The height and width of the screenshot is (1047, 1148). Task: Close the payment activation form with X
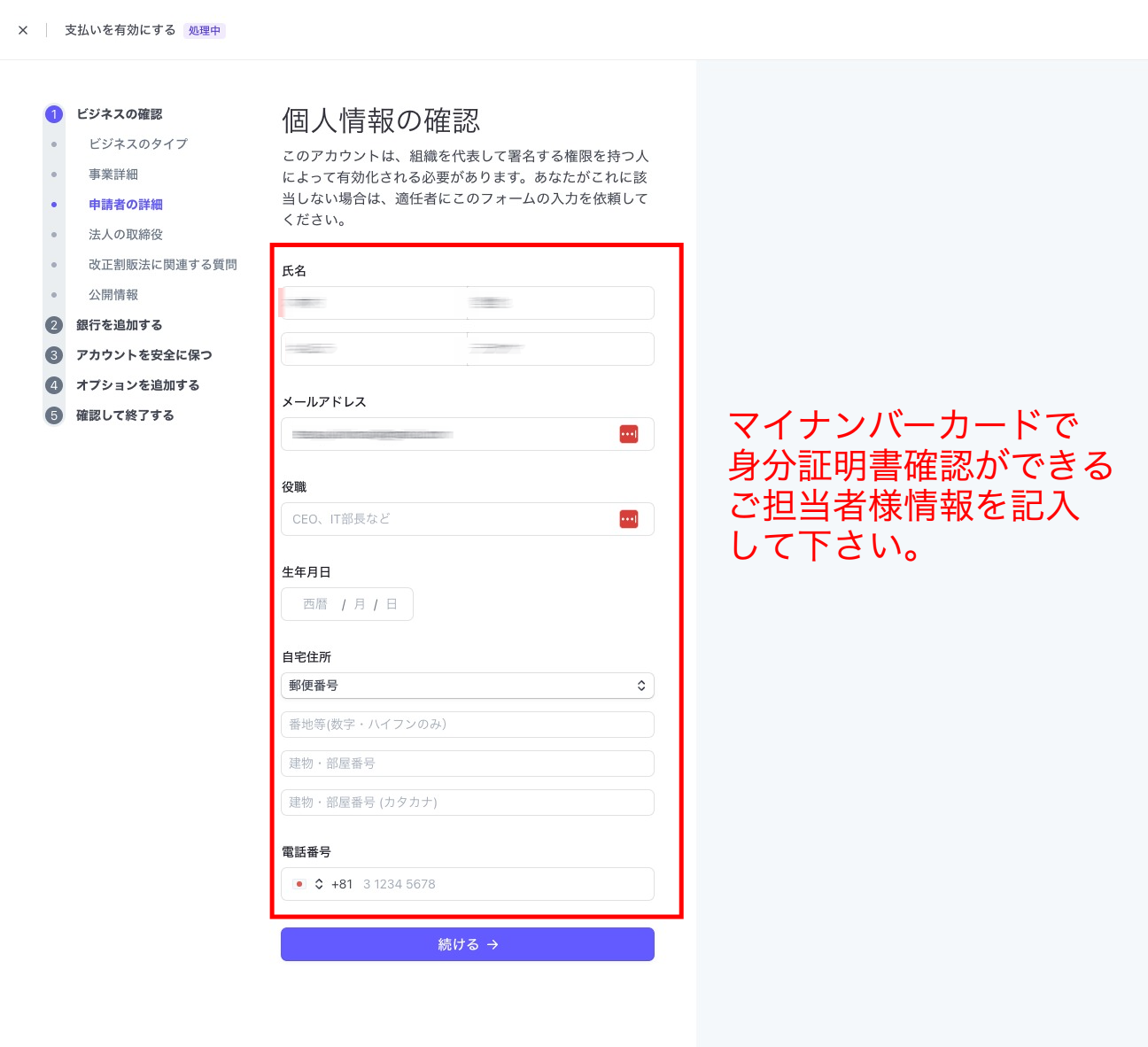pos(23,30)
